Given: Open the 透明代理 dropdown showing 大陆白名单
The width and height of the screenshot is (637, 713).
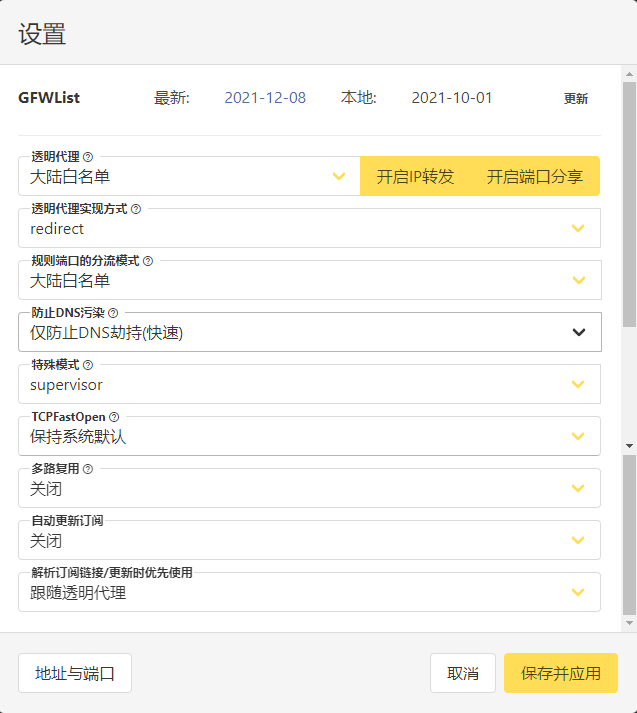Looking at the screenshot, I should click(x=188, y=176).
